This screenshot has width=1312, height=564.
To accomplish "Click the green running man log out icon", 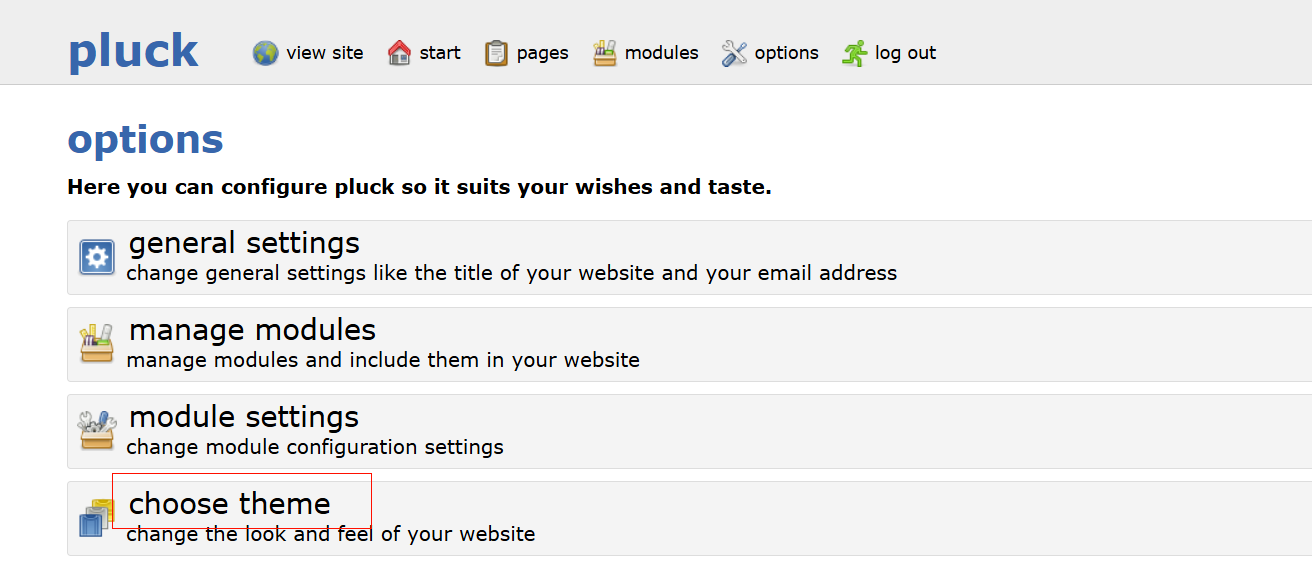I will (x=855, y=53).
